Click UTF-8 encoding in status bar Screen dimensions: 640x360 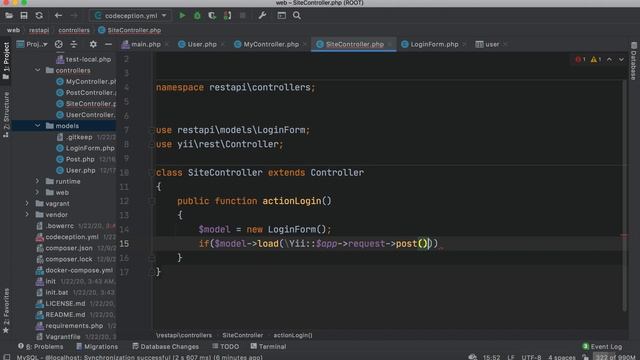(531, 357)
